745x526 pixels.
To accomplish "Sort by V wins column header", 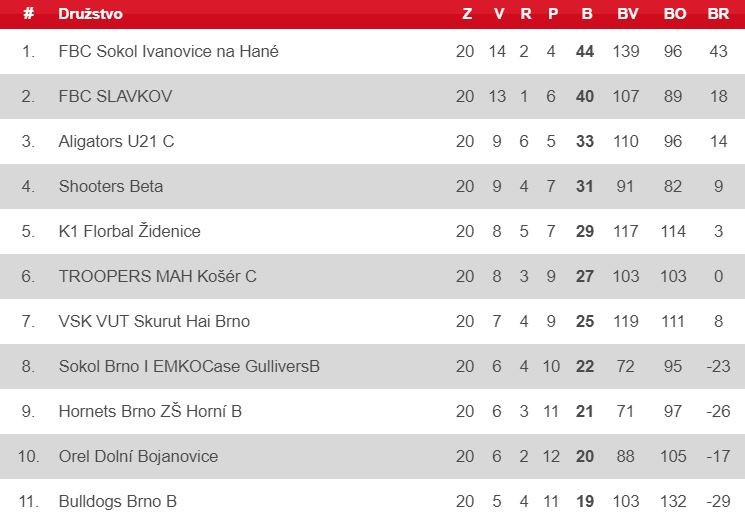I will point(498,14).
